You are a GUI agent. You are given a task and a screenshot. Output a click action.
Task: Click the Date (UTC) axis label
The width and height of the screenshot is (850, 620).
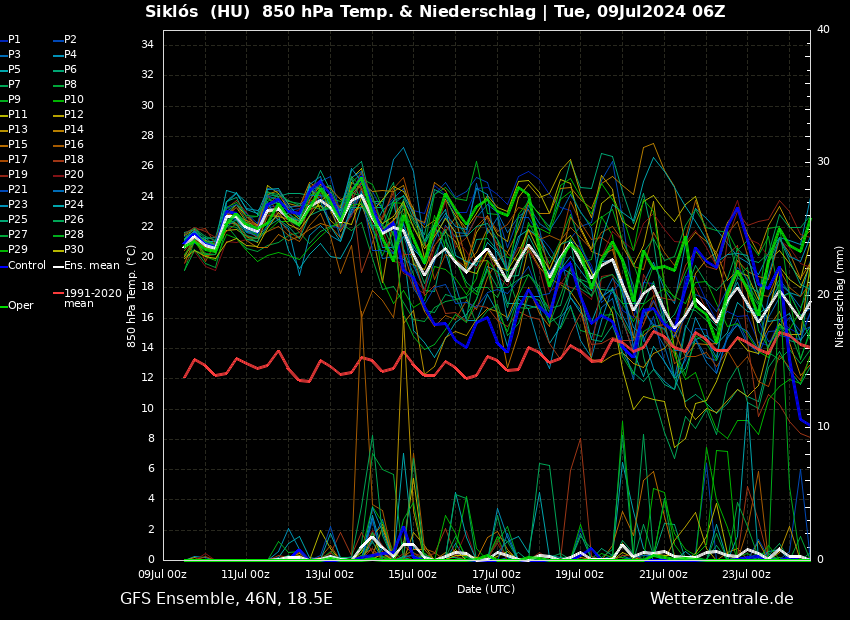tap(486, 590)
